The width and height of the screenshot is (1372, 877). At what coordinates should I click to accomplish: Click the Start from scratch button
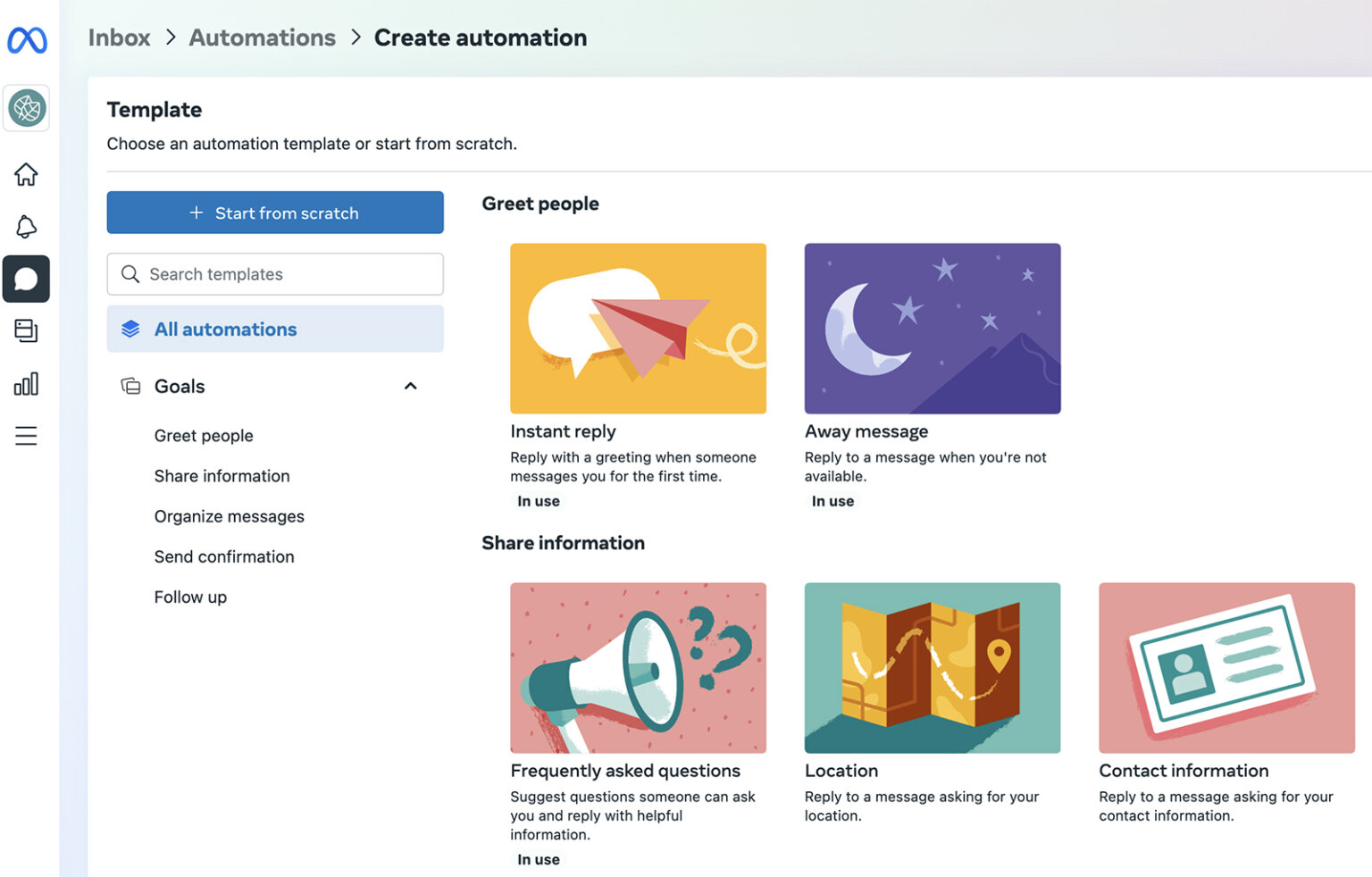(275, 213)
